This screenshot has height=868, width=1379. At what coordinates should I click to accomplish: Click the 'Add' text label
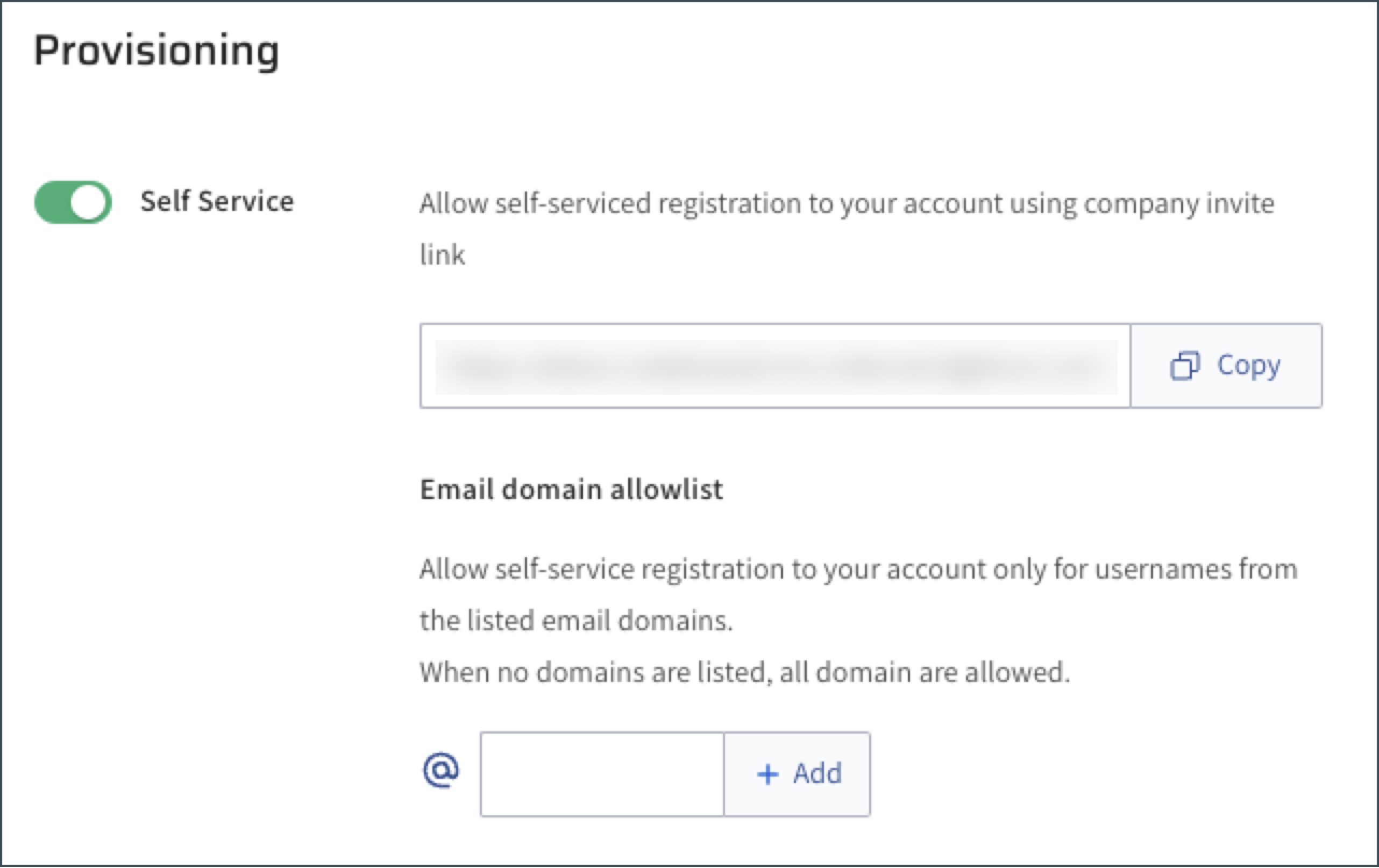coord(817,774)
